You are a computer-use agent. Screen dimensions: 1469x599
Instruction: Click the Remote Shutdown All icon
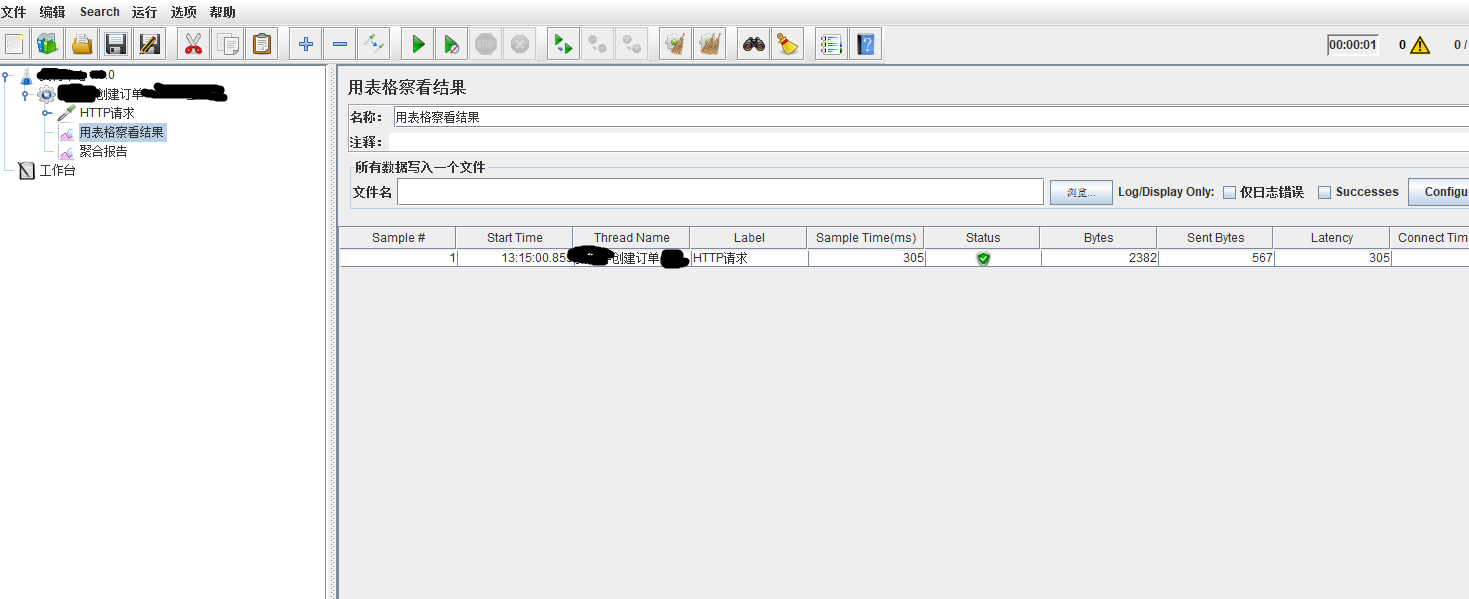point(632,44)
